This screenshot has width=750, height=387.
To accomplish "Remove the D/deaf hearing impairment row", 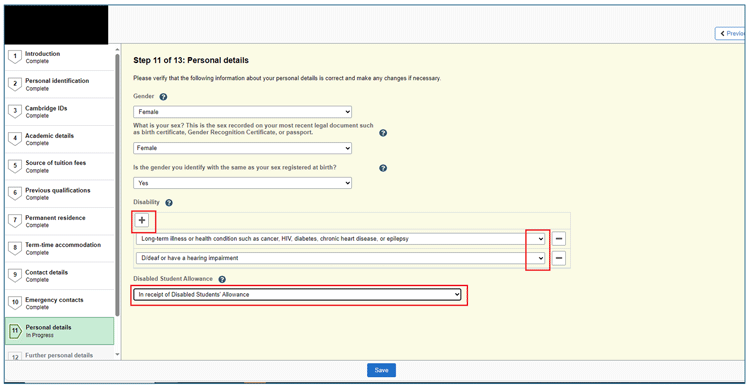I will 559,258.
